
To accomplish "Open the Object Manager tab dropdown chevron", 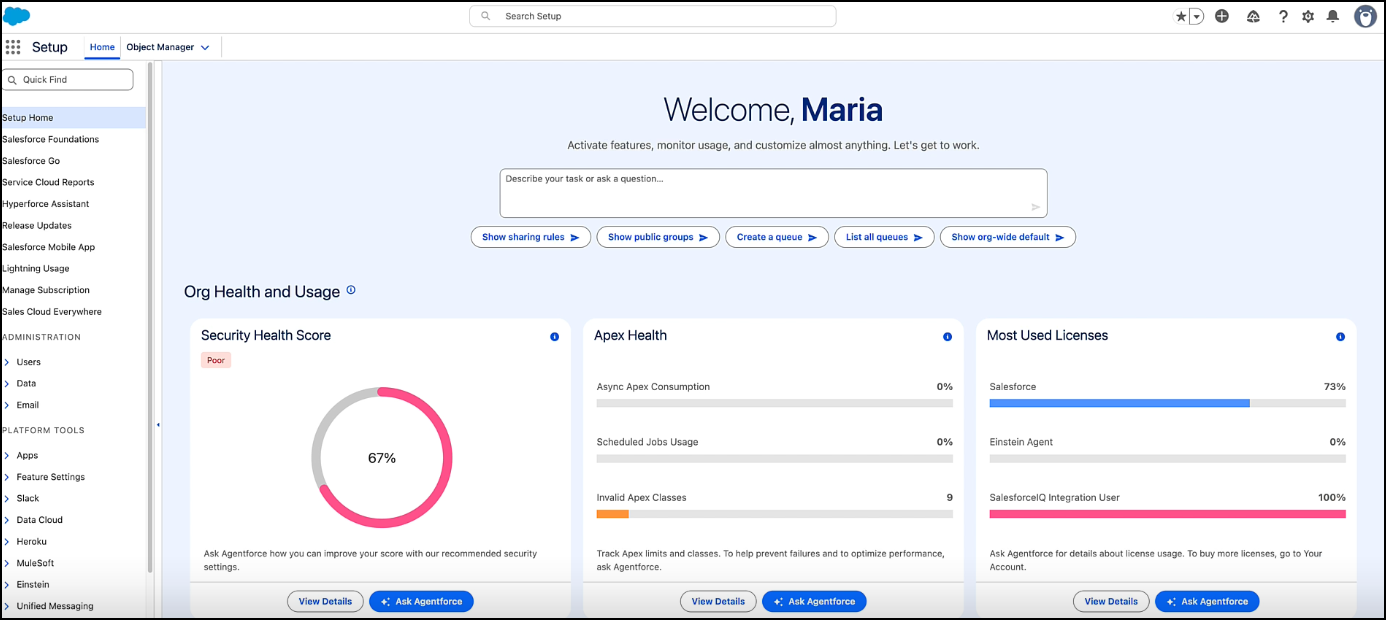I will [x=205, y=48].
